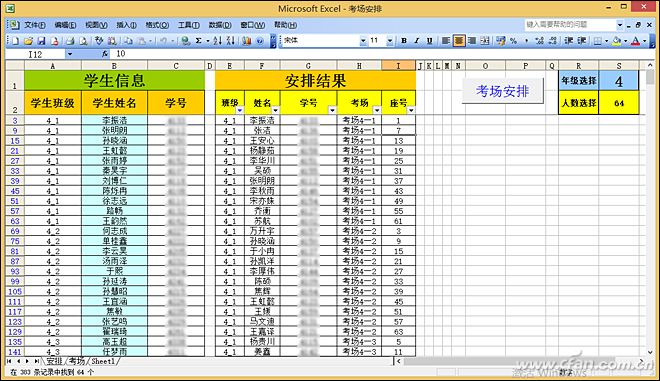Apply the Percent style format
660x381 pixels.
[514, 41]
